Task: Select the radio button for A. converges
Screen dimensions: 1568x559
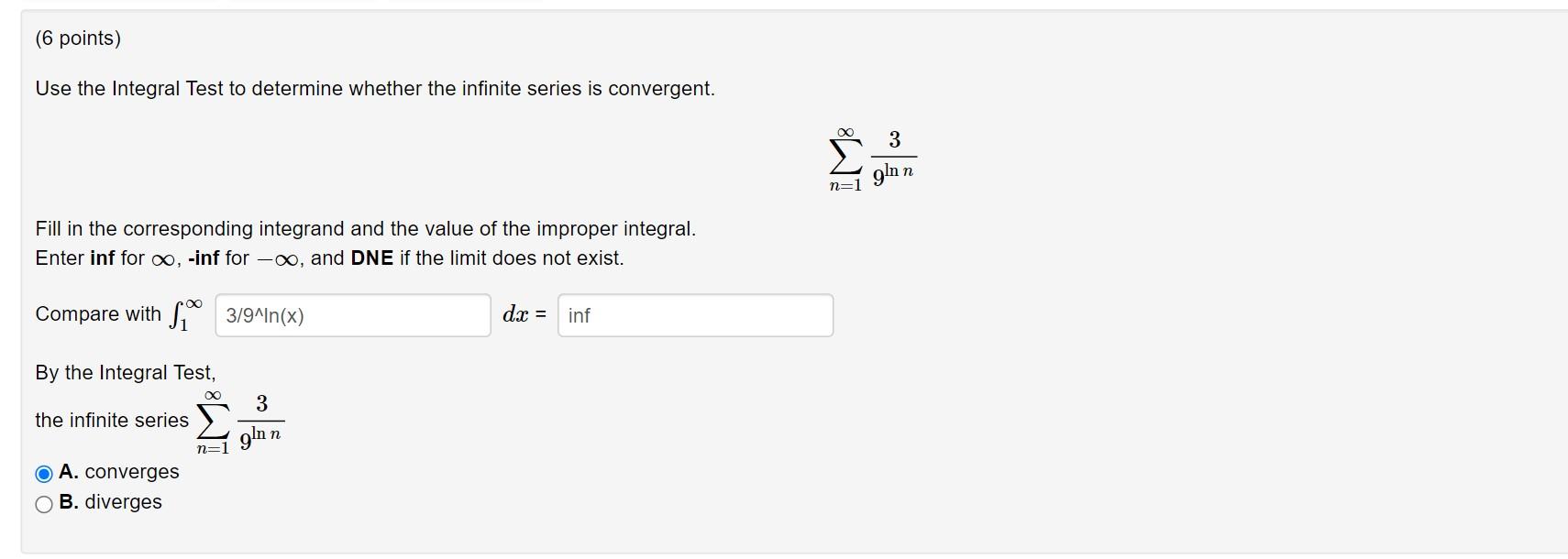Action: pos(43,473)
